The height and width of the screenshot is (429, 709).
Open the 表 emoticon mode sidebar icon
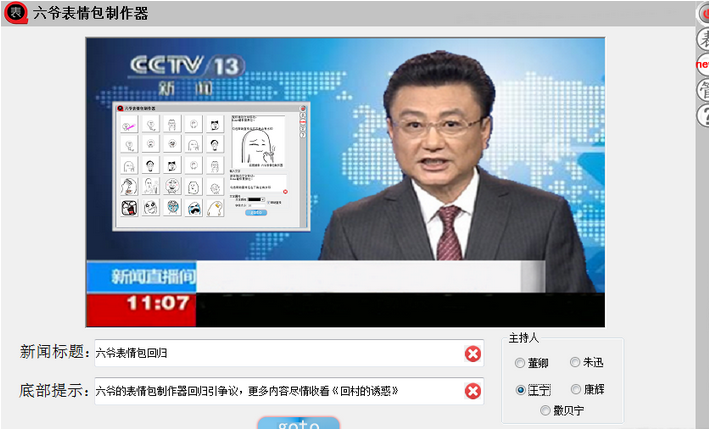click(x=703, y=39)
